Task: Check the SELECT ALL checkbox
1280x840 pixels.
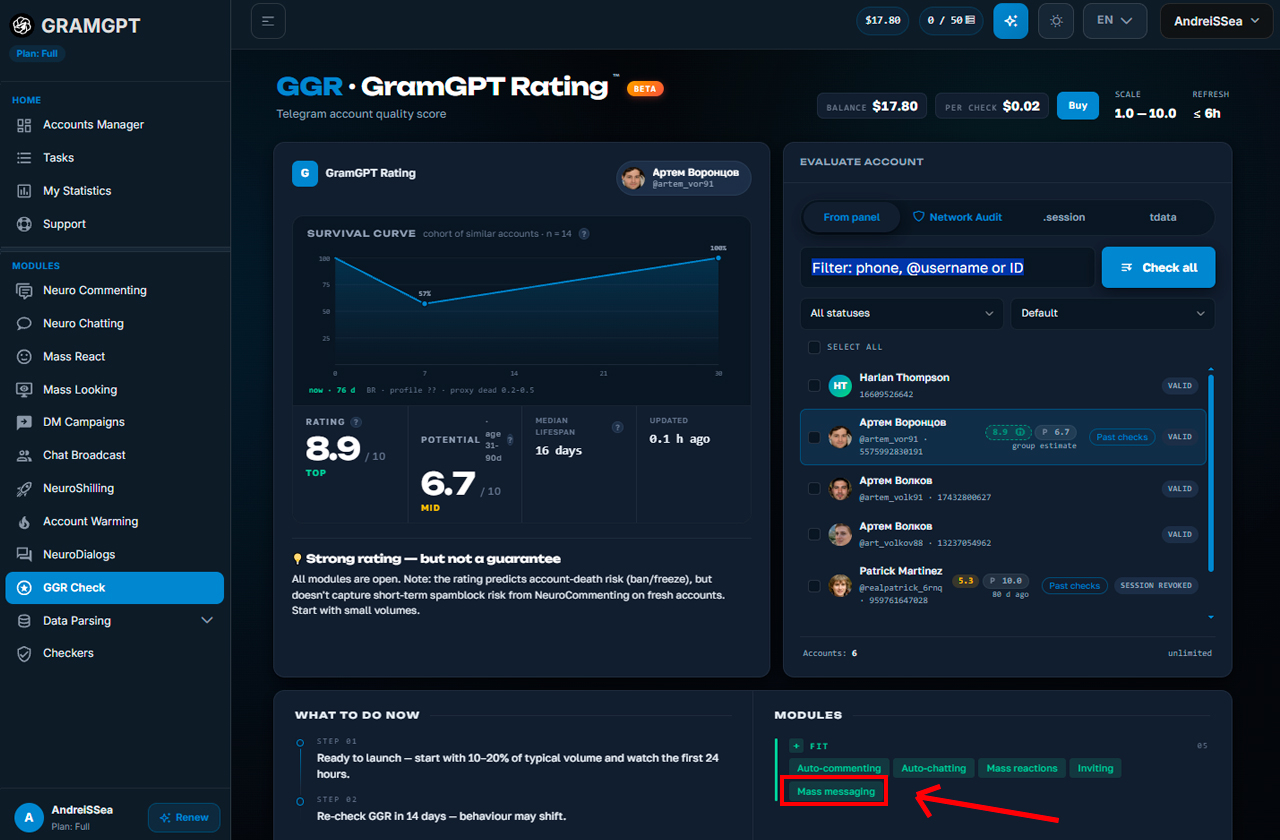Action: 814,347
